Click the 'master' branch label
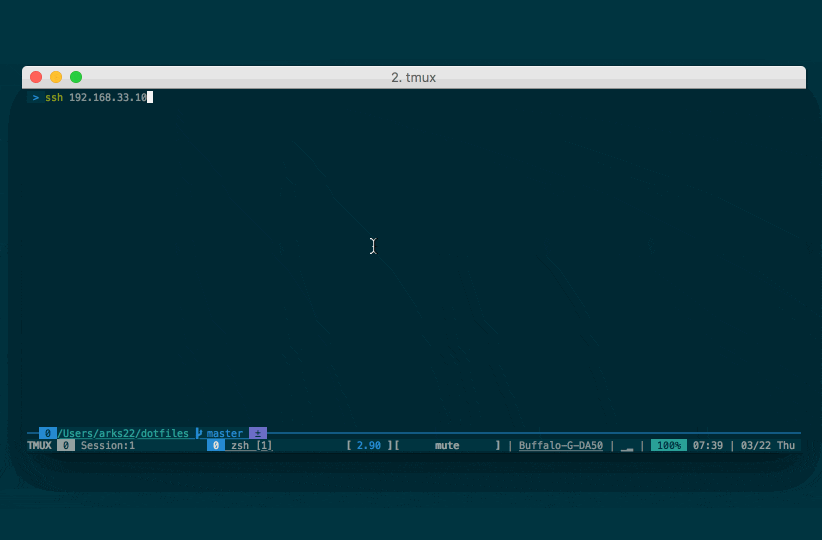822x540 pixels. coord(225,433)
